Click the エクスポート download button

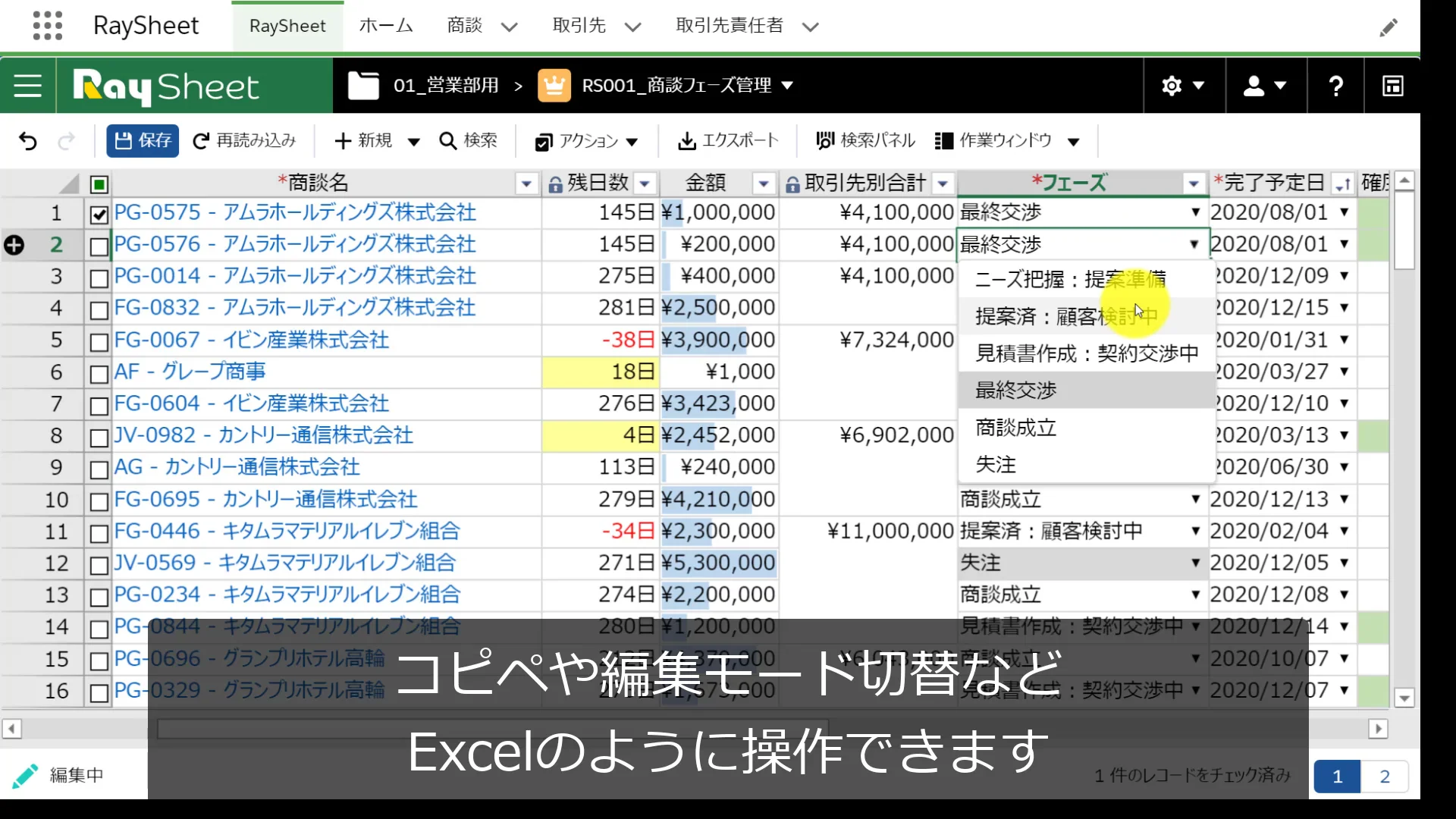click(x=728, y=141)
